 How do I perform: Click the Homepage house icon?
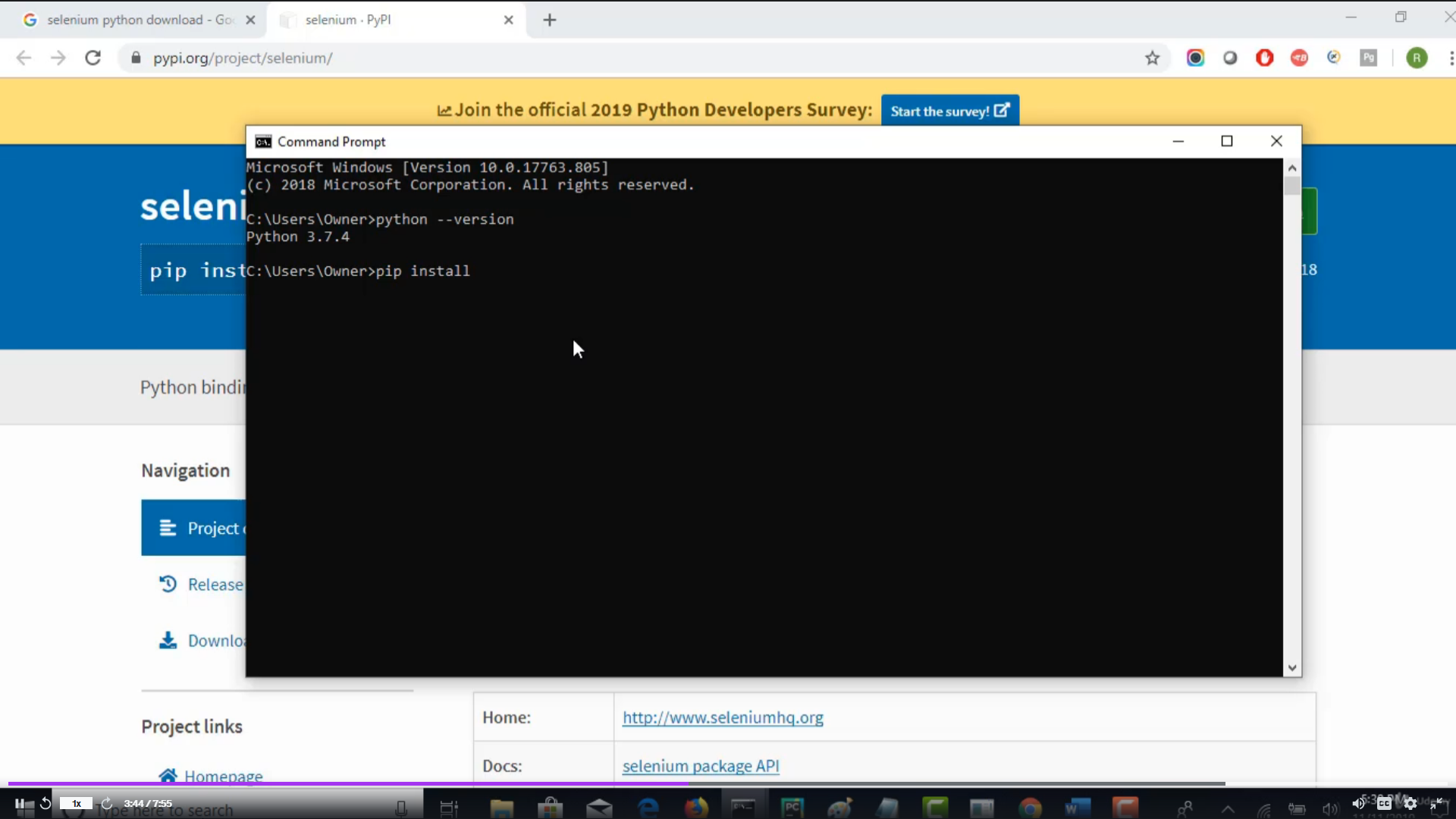[x=168, y=775]
